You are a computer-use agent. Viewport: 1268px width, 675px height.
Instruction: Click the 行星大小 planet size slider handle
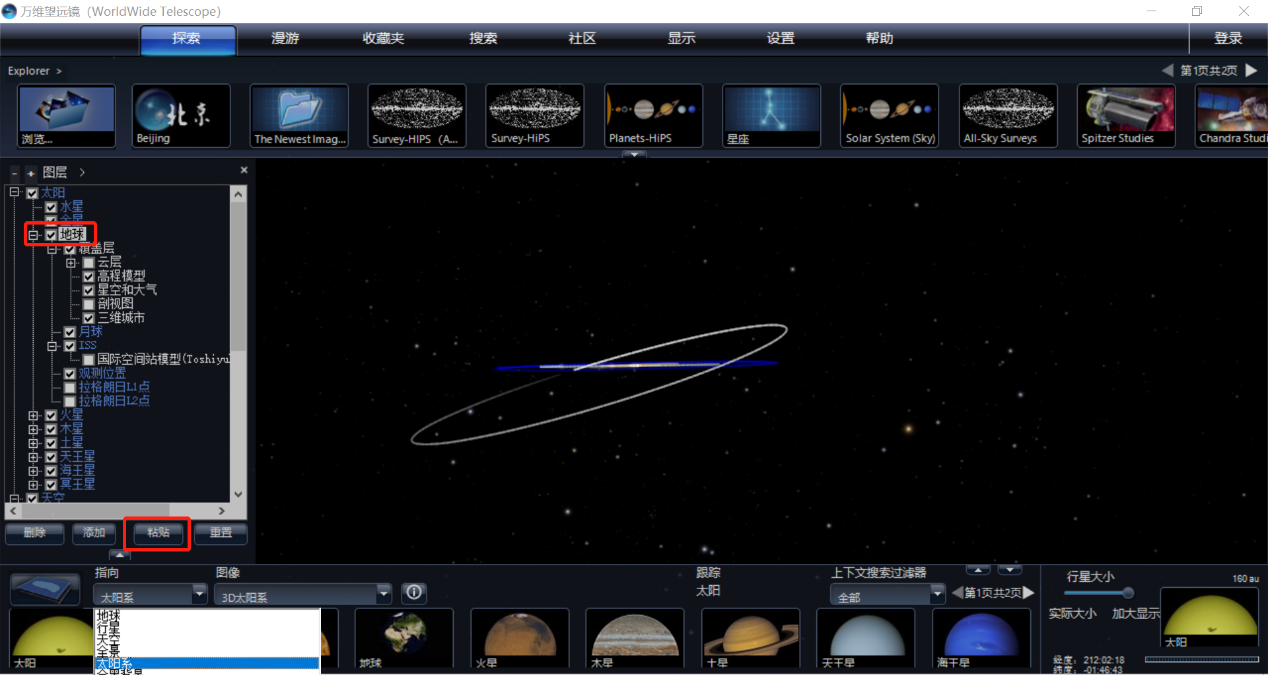click(x=1128, y=593)
